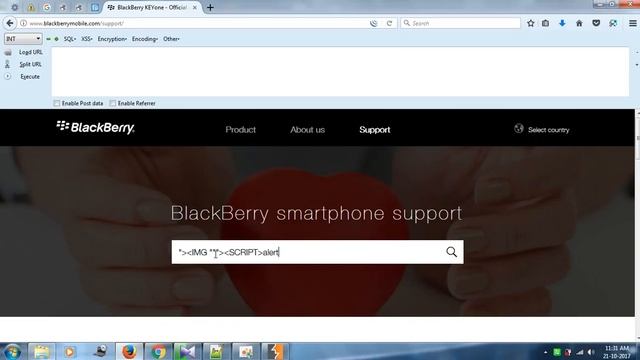640x360 pixels.
Task: Switch to the pinned blue-square tab
Action: pos(95,7)
